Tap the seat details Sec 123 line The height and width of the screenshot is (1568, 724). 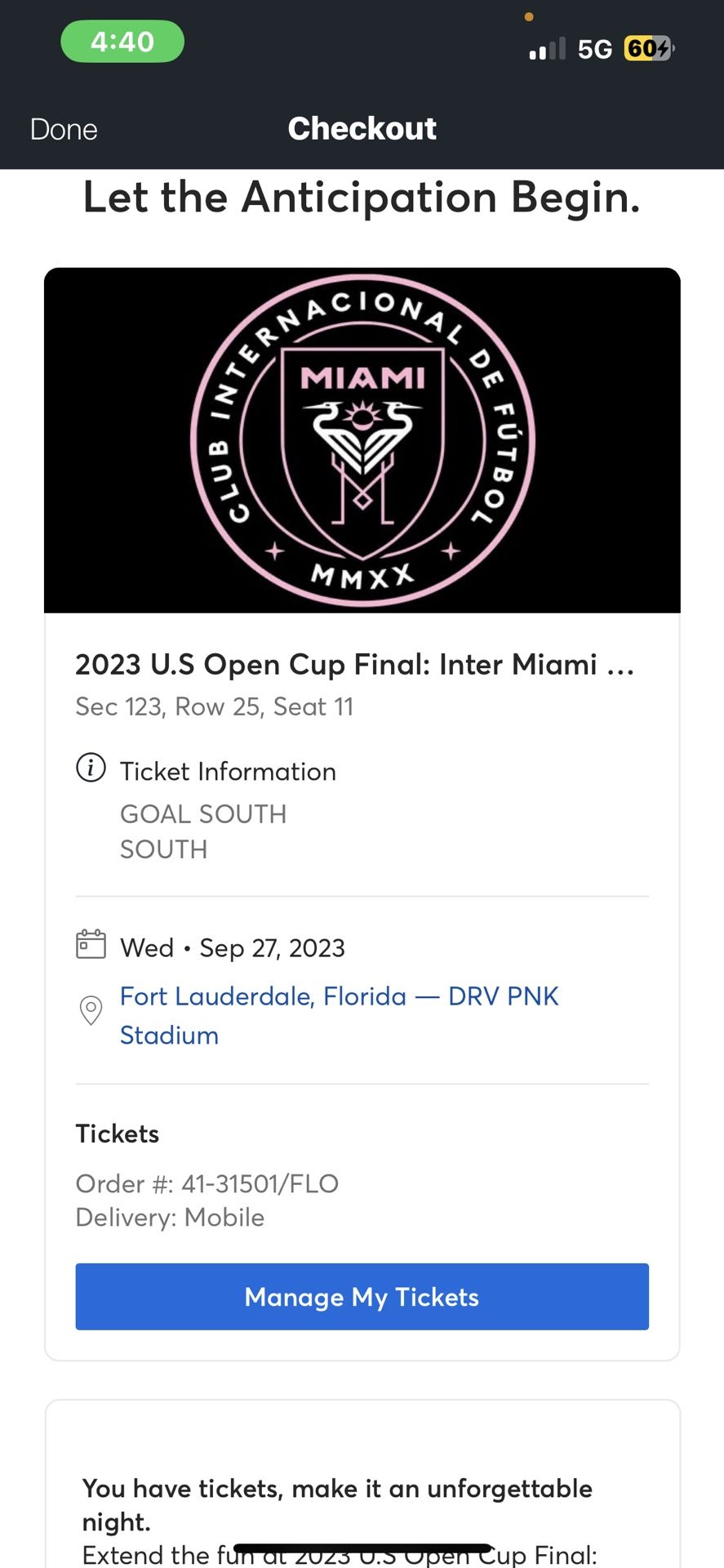(x=214, y=706)
